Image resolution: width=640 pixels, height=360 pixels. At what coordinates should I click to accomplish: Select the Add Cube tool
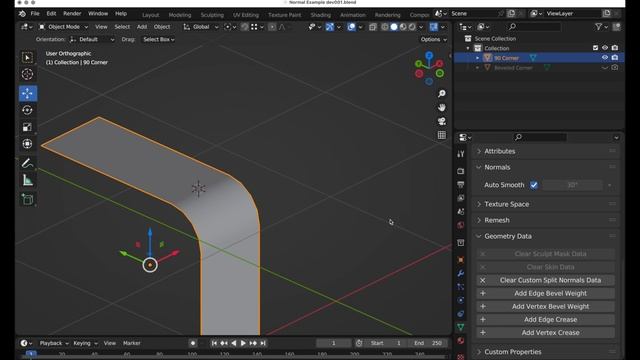pyautogui.click(x=27, y=200)
